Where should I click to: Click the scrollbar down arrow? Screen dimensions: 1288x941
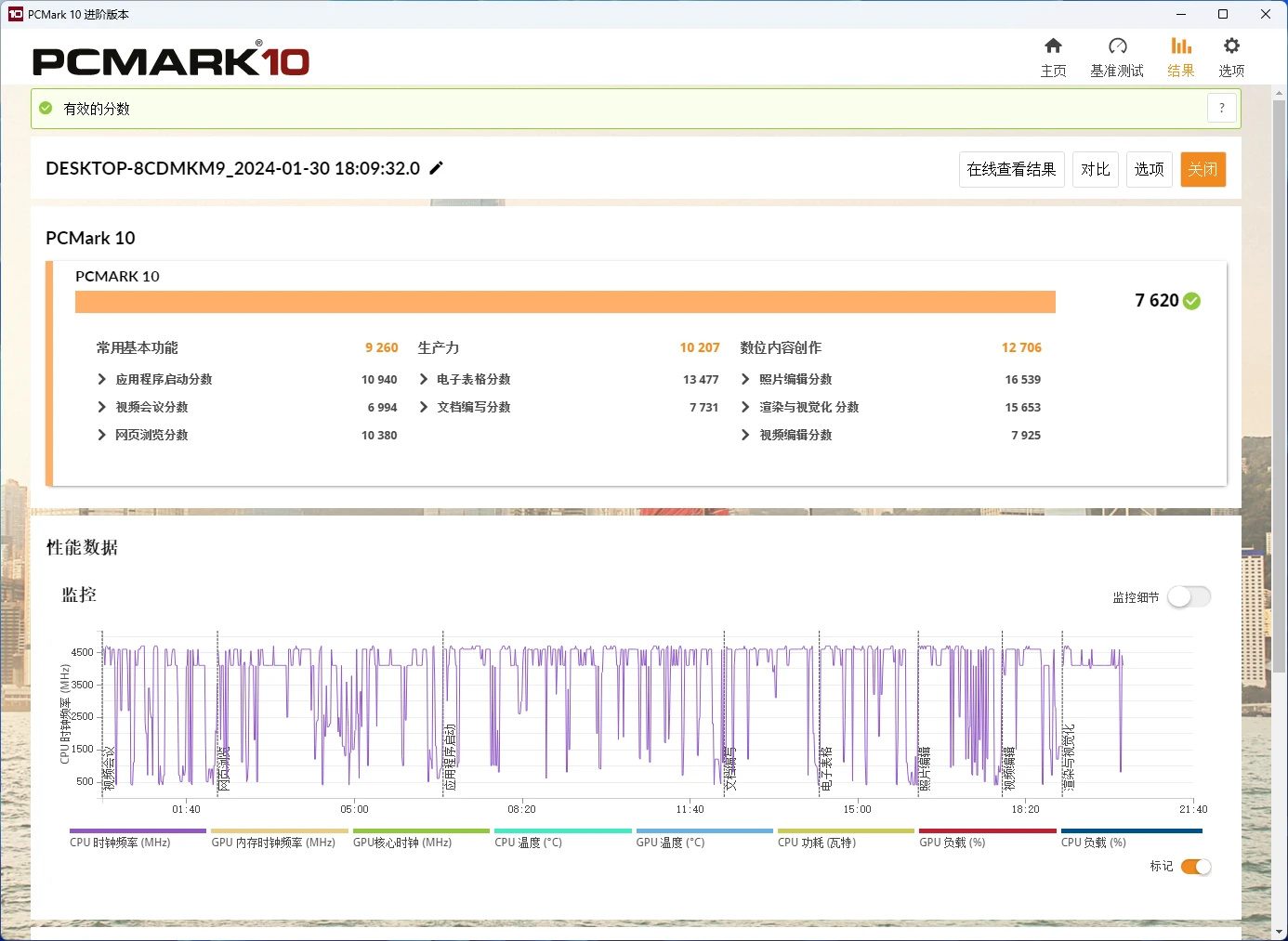tap(1280, 931)
